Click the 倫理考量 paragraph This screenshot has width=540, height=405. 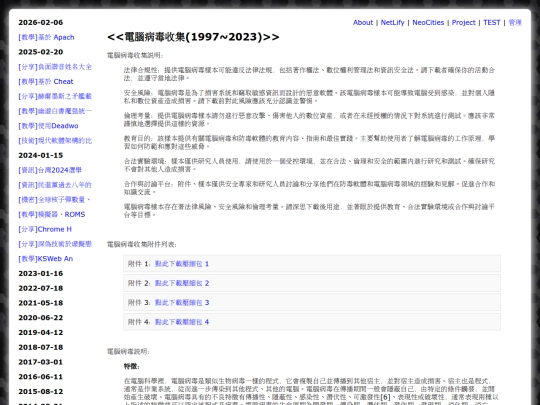pyautogui.click(x=309, y=120)
